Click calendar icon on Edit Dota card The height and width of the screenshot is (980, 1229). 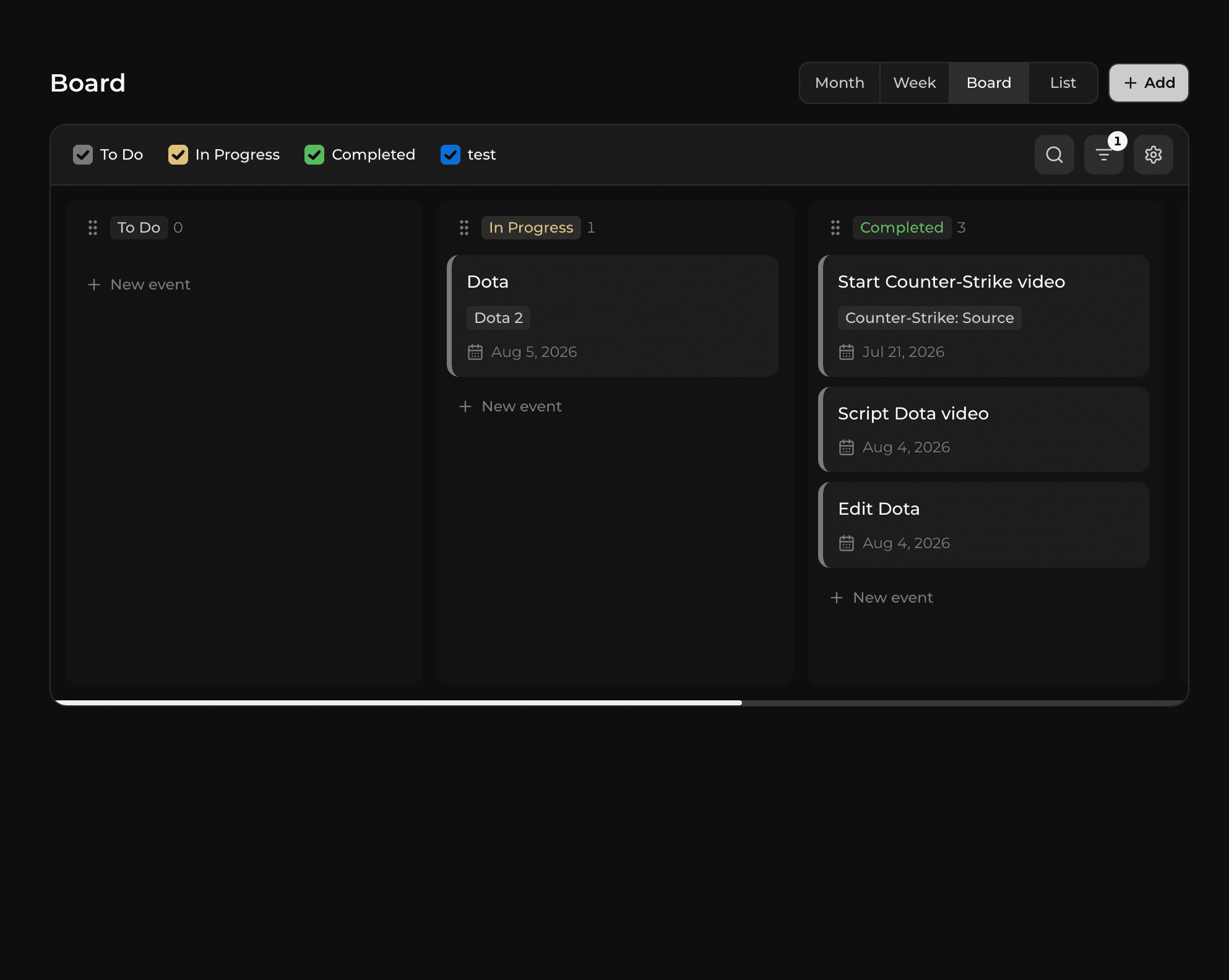[x=847, y=543]
